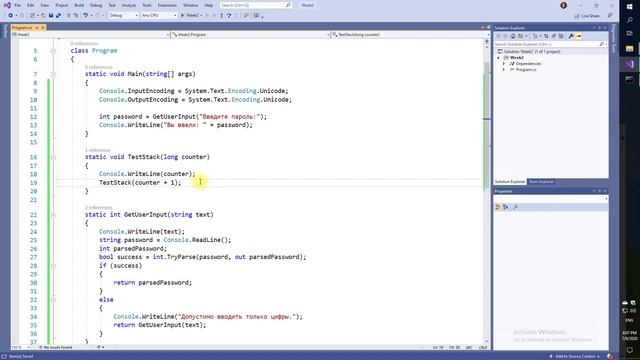Viewport: 640px width, 360px height.
Task: Click Property Pages wrench in Properties panel
Action: 515,207
